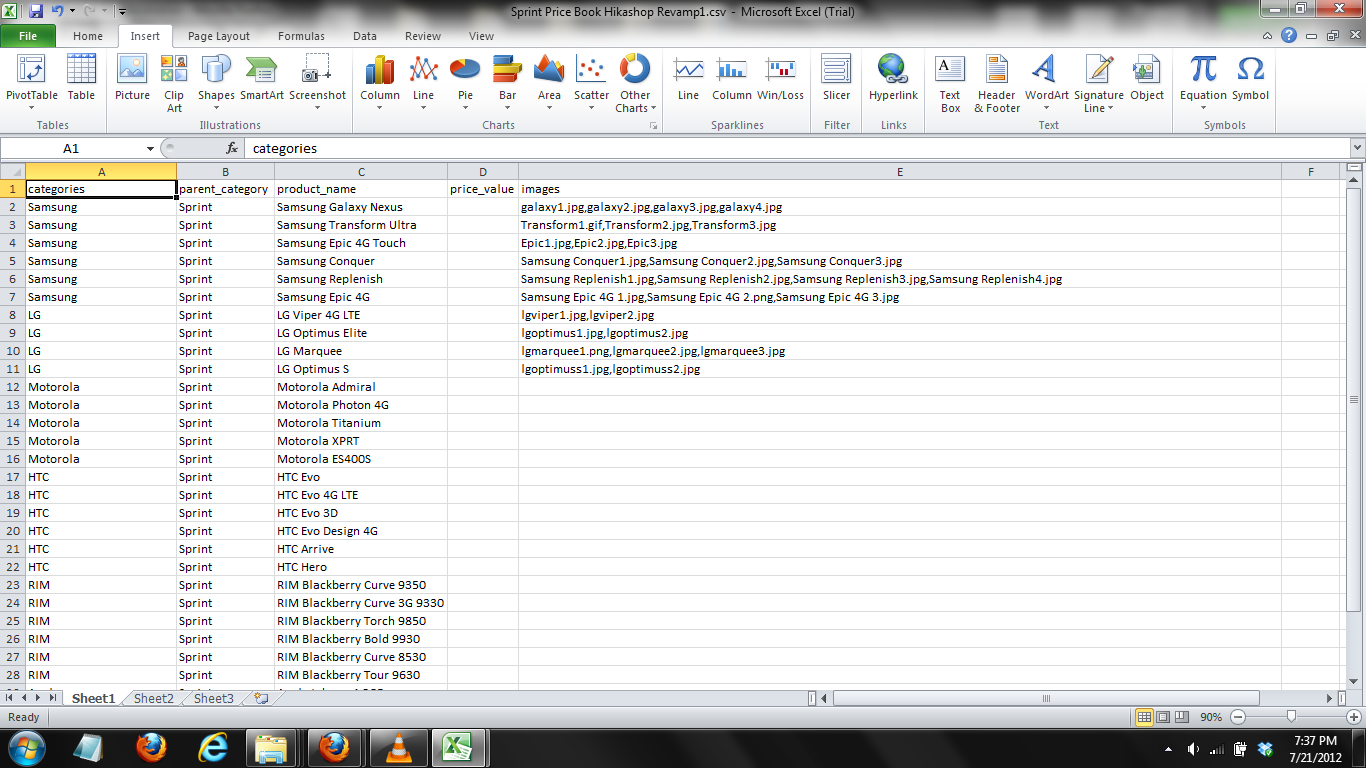Insert a Slicer filter
Viewport: 1366px width, 768px height.
[837, 78]
